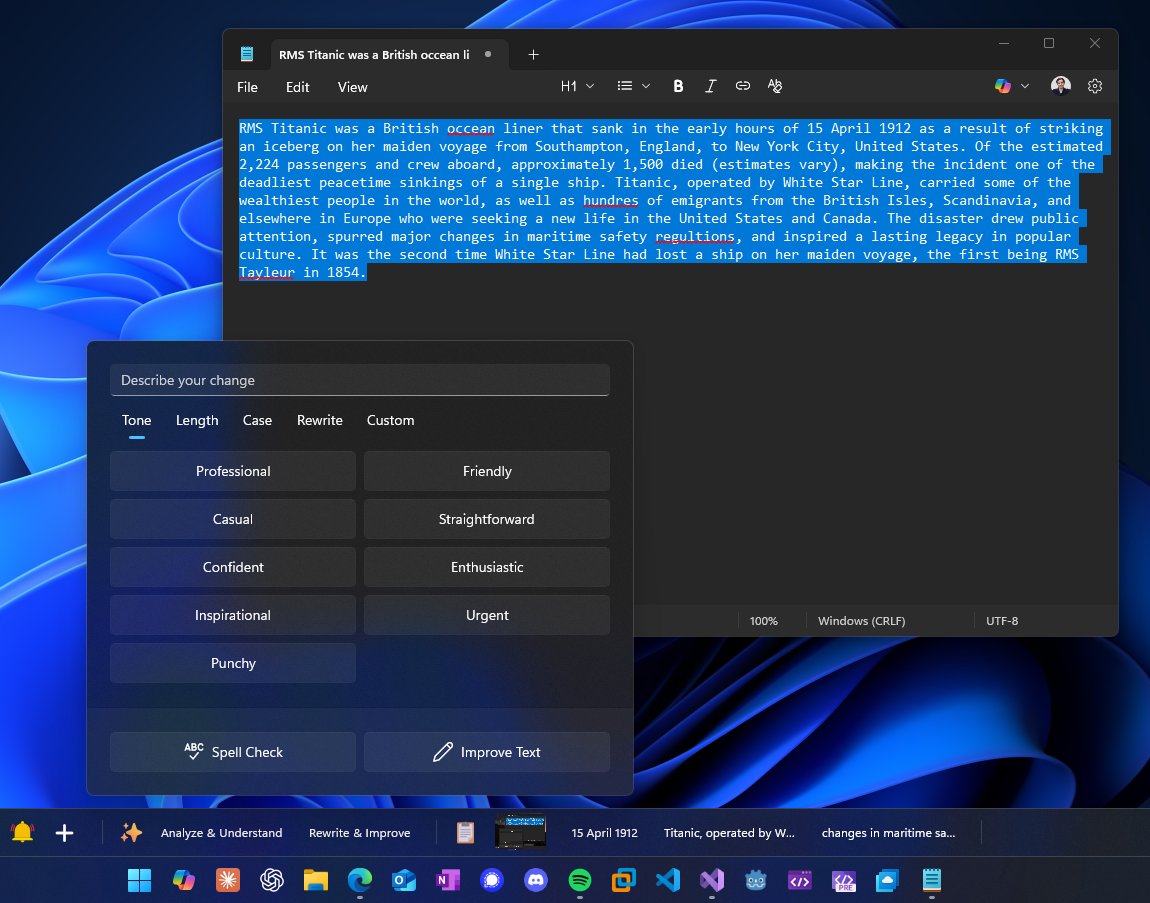Insert a link using the link icon
Screen dimensions: 1150x903
click(x=742, y=87)
